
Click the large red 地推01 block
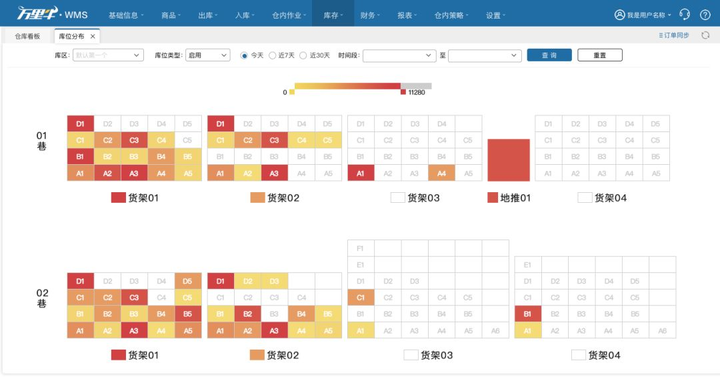pyautogui.click(x=508, y=160)
